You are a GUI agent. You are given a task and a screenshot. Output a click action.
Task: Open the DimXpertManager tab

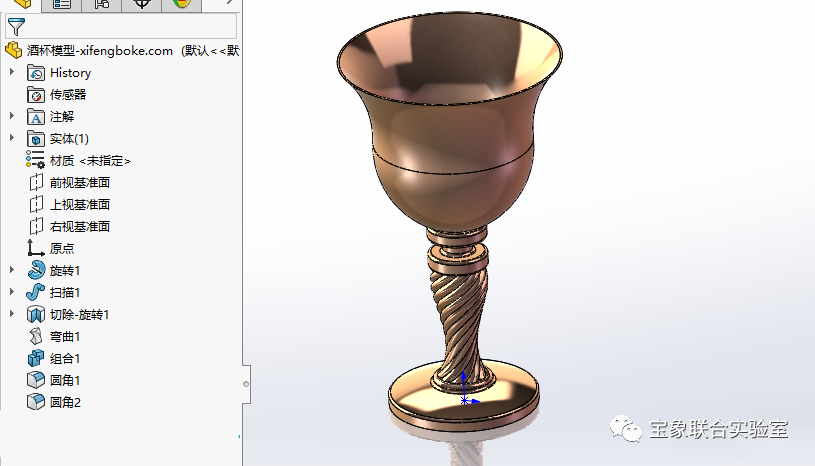[141, 4]
